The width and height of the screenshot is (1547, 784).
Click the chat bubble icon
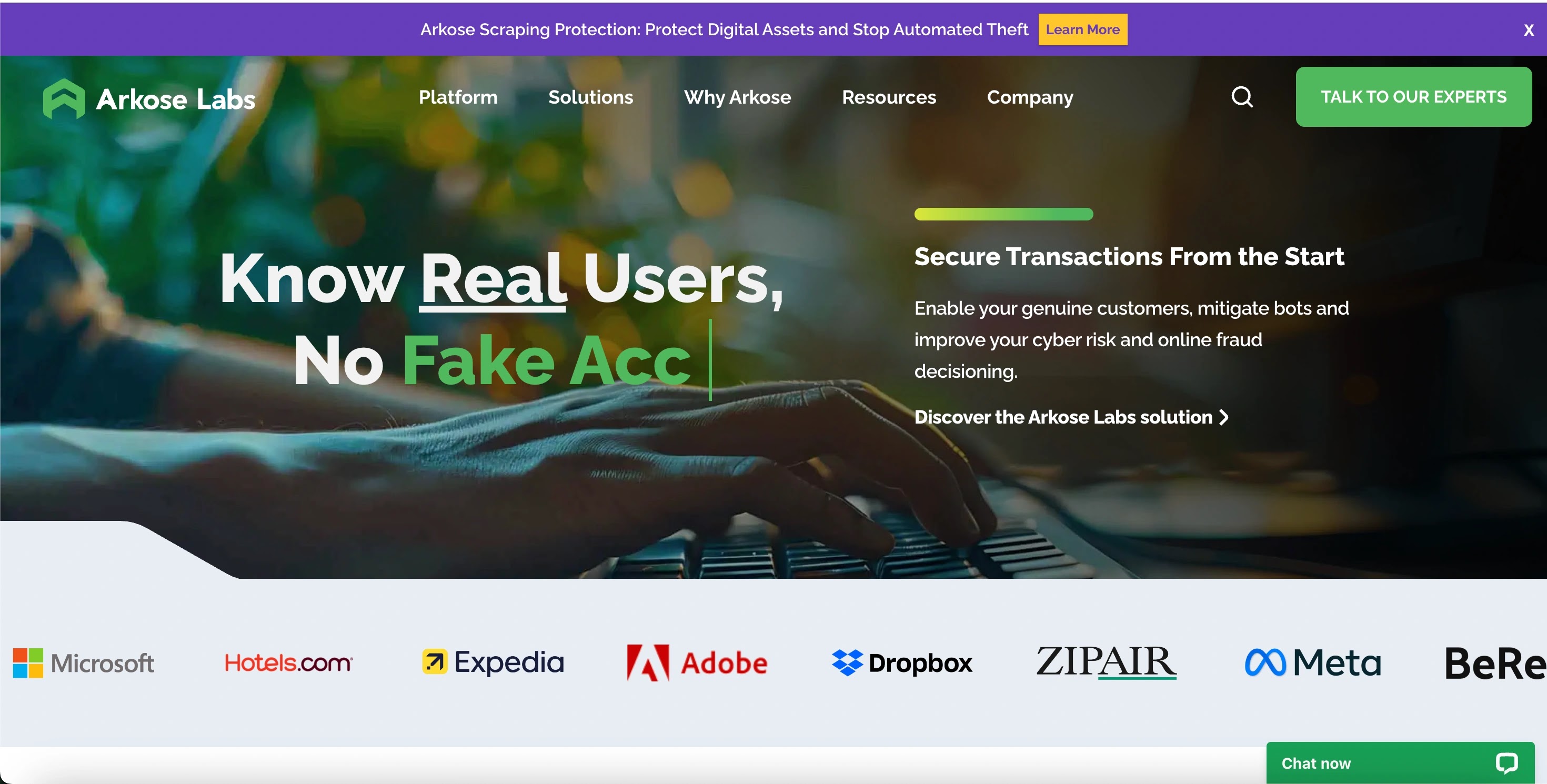pos(1507,763)
